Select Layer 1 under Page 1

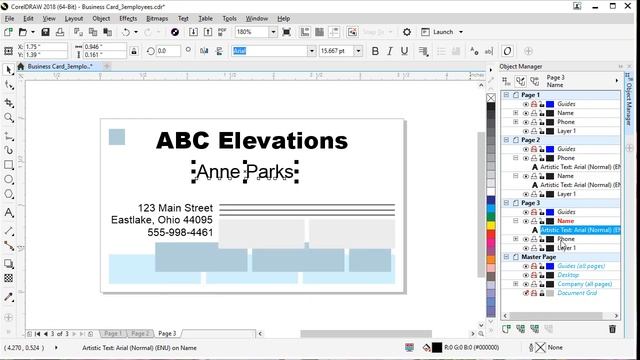(x=567, y=131)
